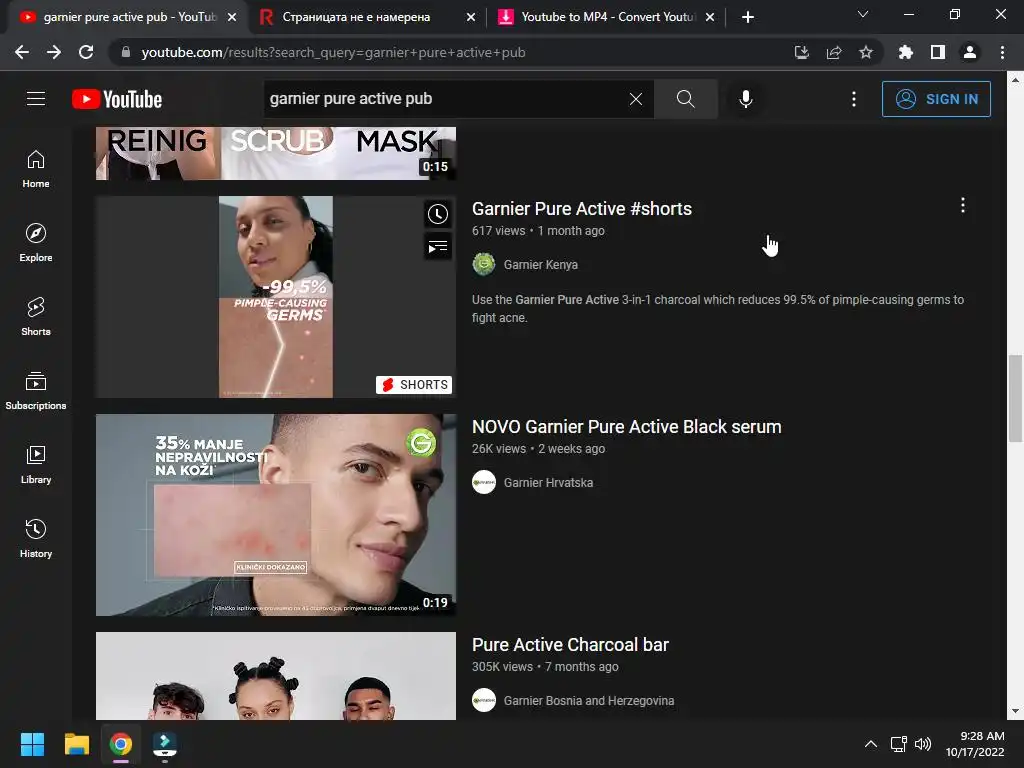The height and width of the screenshot is (768, 1024).
Task: Clear the search query with X
Action: click(x=635, y=99)
